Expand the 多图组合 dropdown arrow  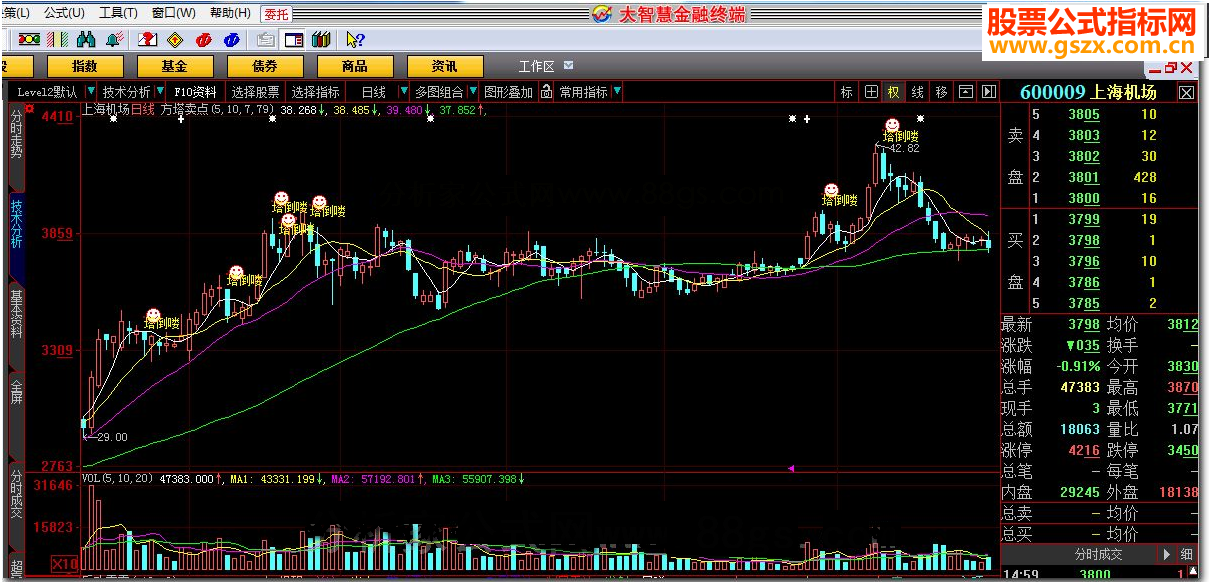click(x=472, y=92)
